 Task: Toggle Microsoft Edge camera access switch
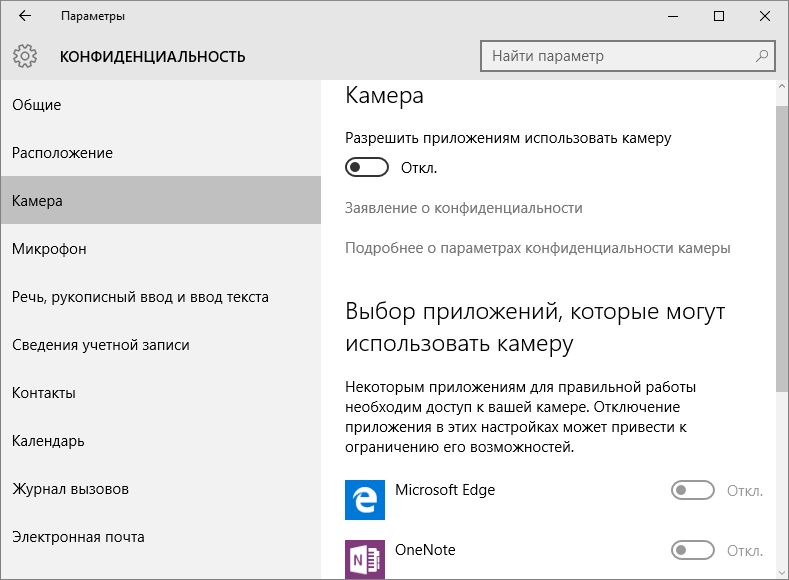coord(692,490)
